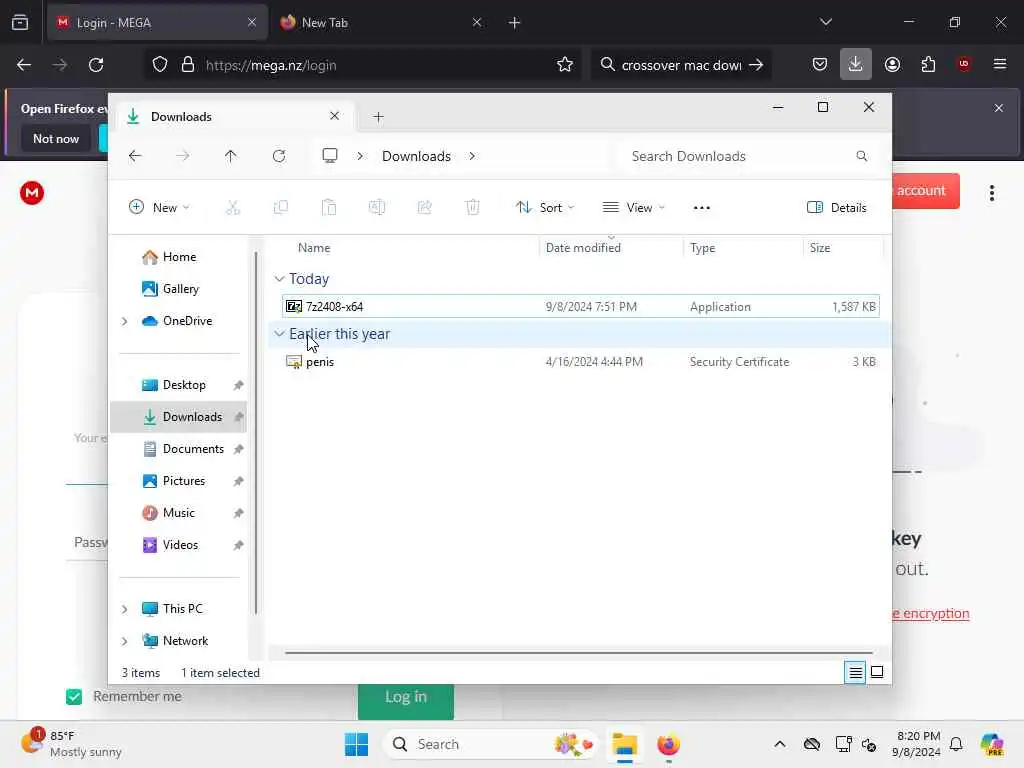The height and width of the screenshot is (768, 1024).
Task: Select the 7z2408-x64 file
Action: [581, 307]
